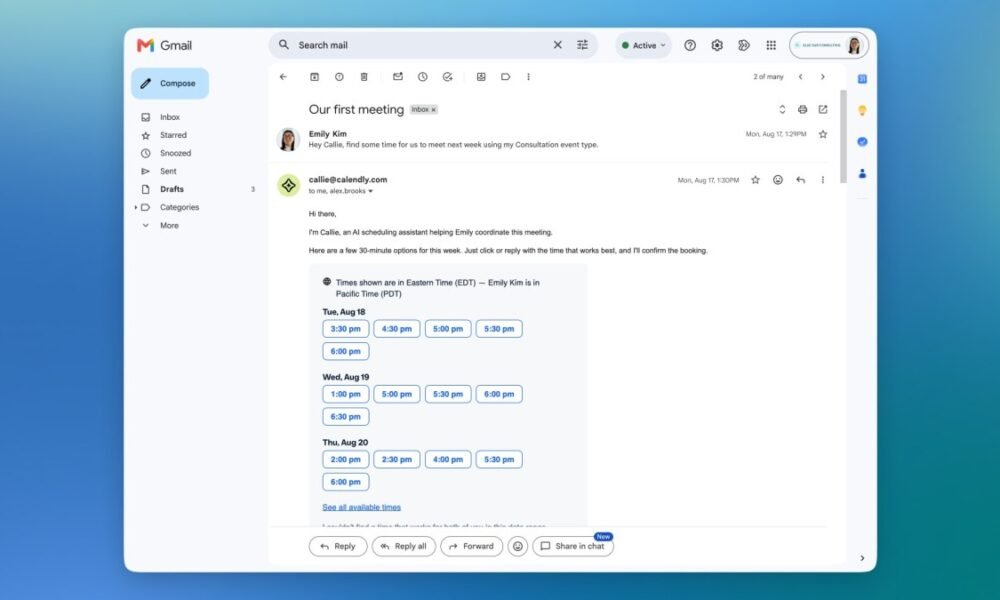The image size is (1000, 600).
Task: Open the account profile avatar
Action: pos(854,45)
